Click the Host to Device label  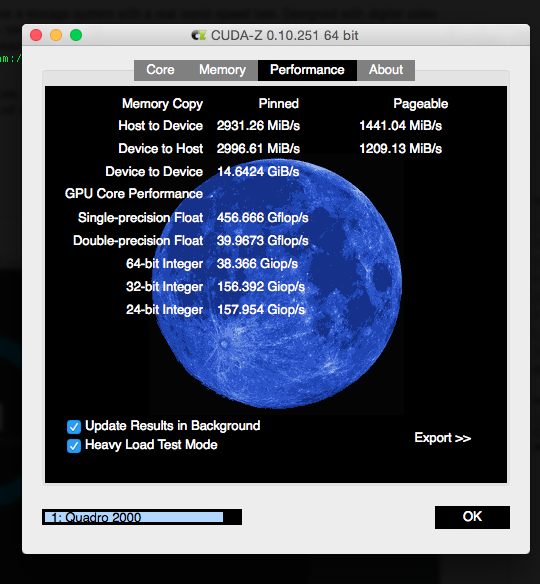point(161,126)
